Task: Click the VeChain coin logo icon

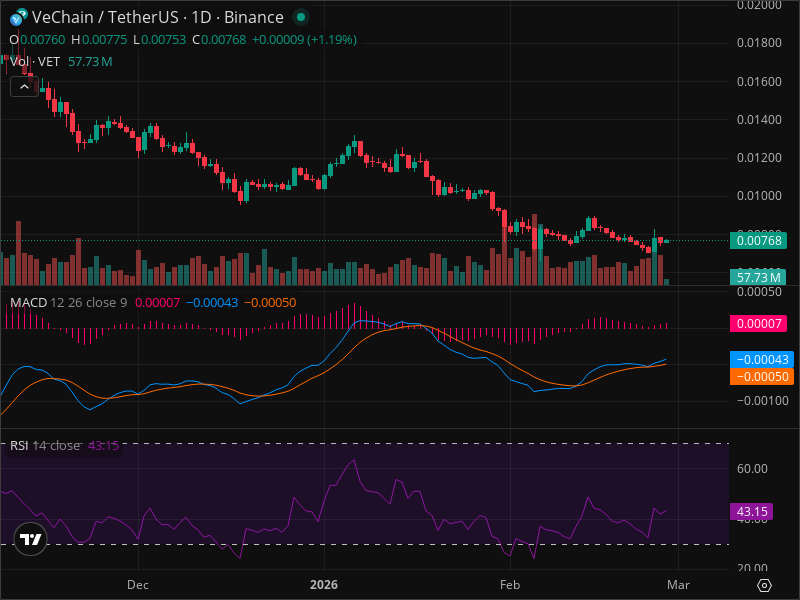Action: (19, 17)
